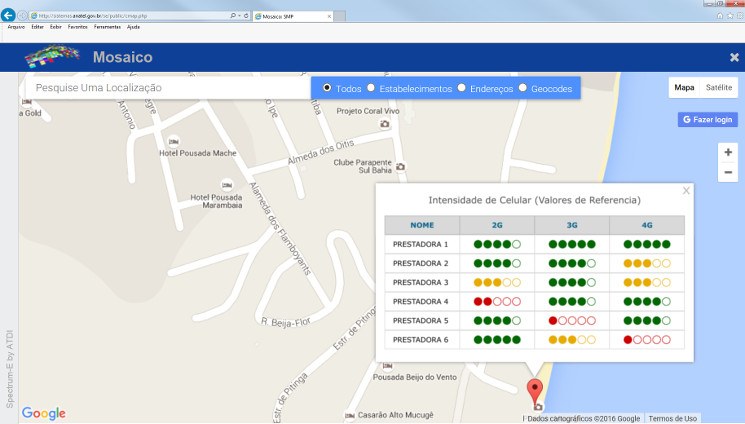Click the NOME column header
Viewport: 745px width, 424px height.
coord(422,225)
